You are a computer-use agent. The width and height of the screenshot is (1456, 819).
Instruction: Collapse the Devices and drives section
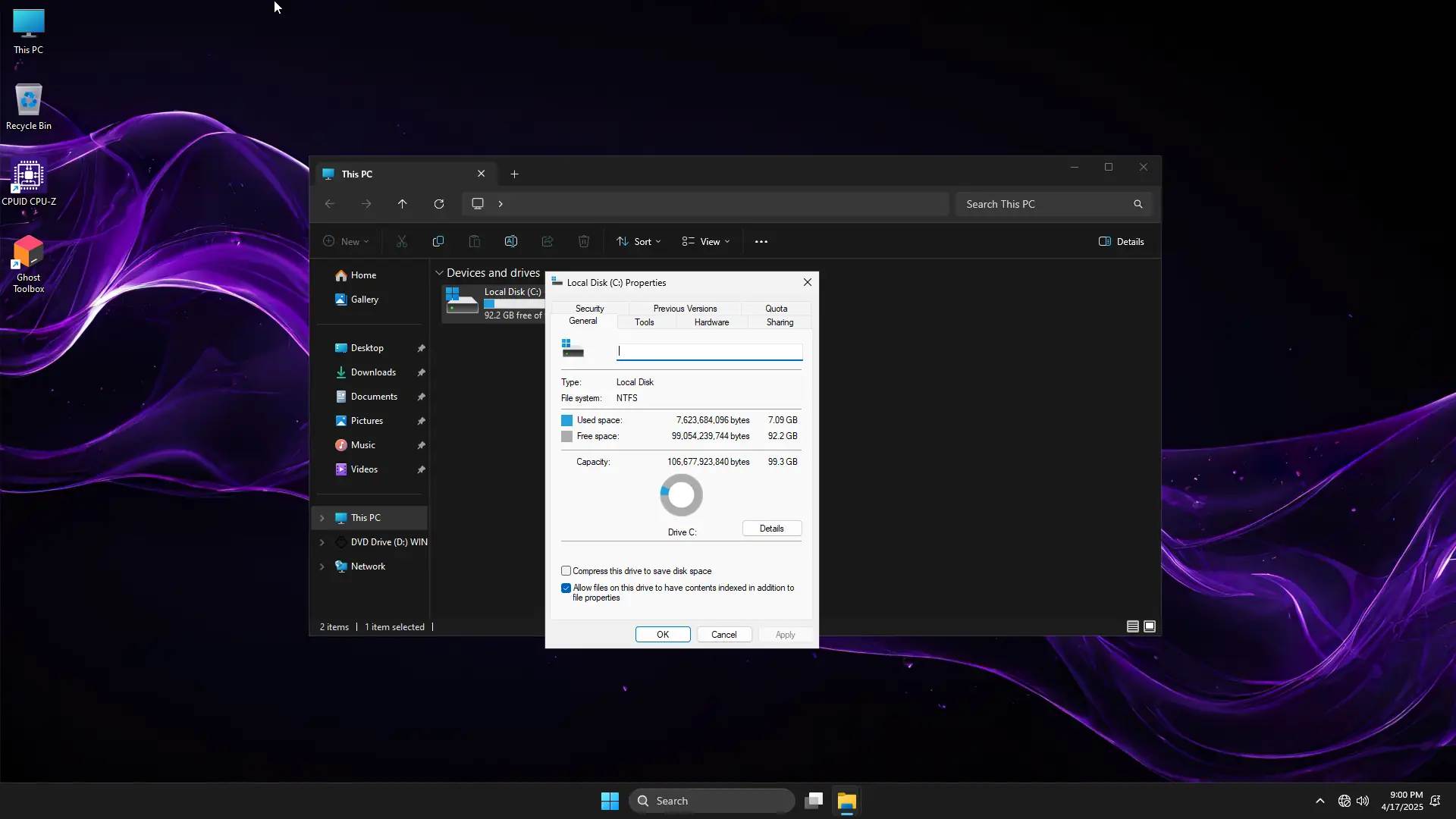pyautogui.click(x=440, y=272)
